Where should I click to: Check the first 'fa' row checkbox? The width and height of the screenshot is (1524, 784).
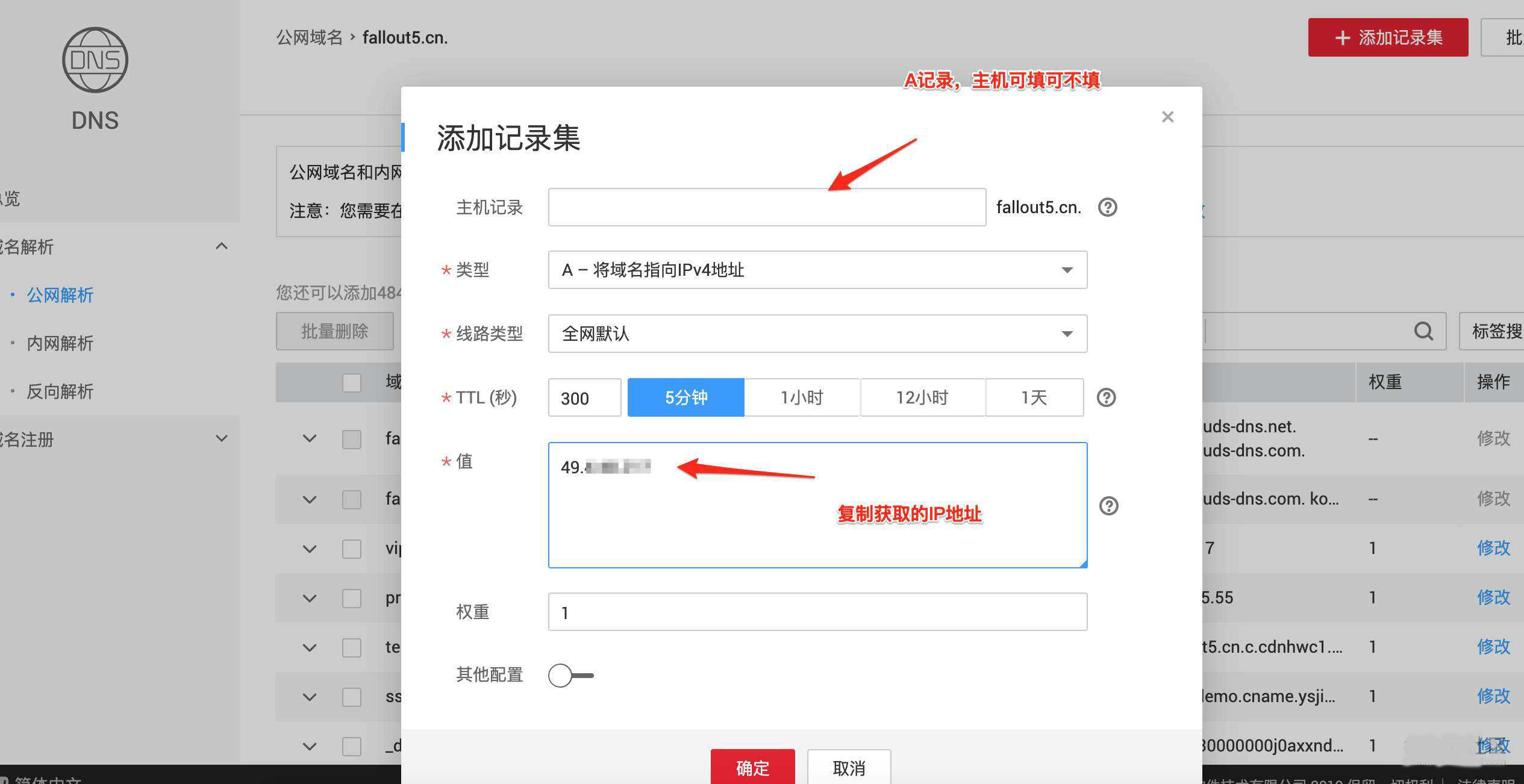(352, 438)
